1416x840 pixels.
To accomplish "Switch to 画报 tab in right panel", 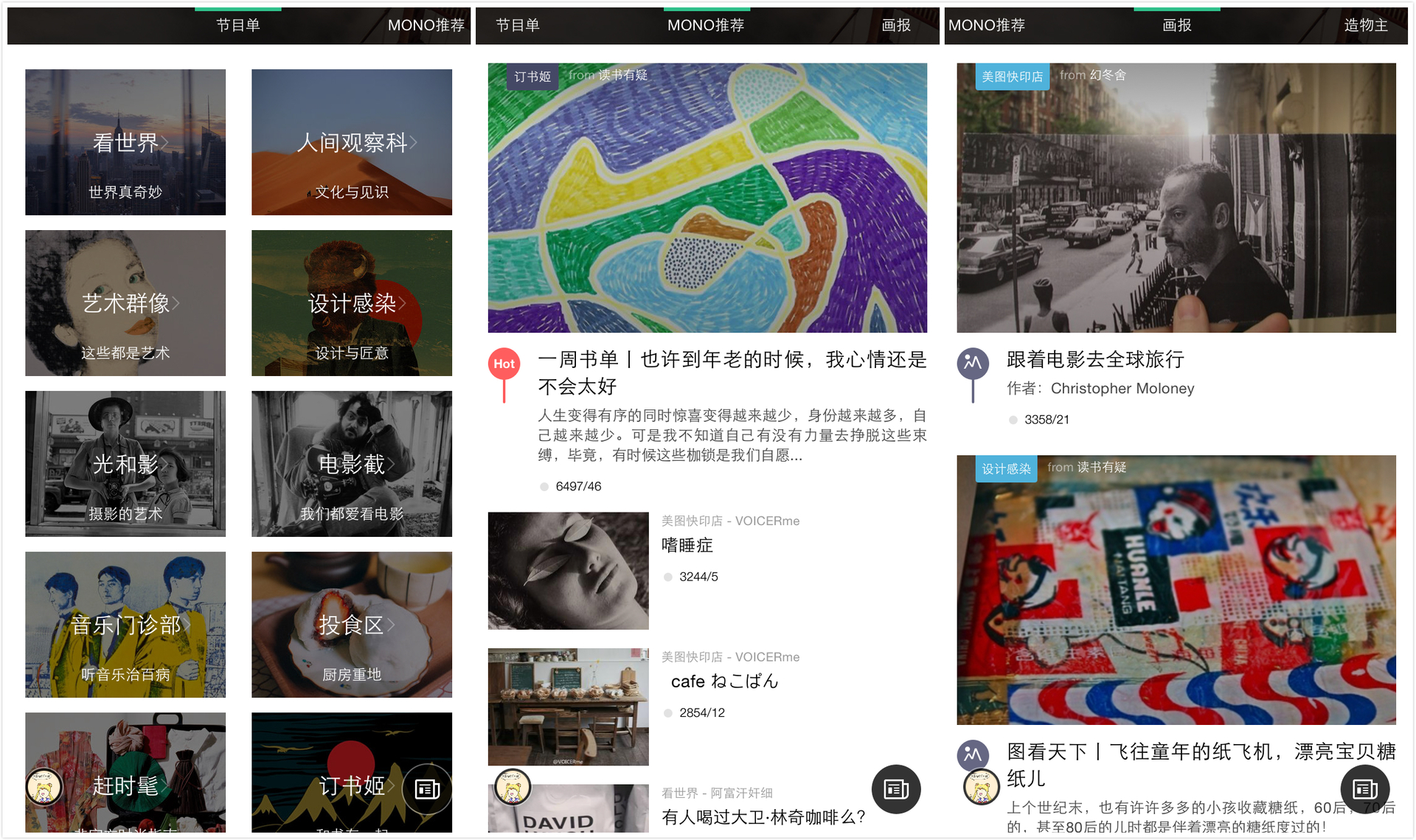I will pyautogui.click(x=1176, y=25).
